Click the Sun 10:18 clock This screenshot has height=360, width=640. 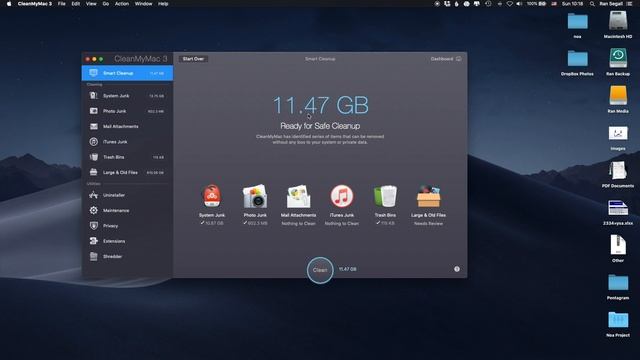pyautogui.click(x=572, y=4)
